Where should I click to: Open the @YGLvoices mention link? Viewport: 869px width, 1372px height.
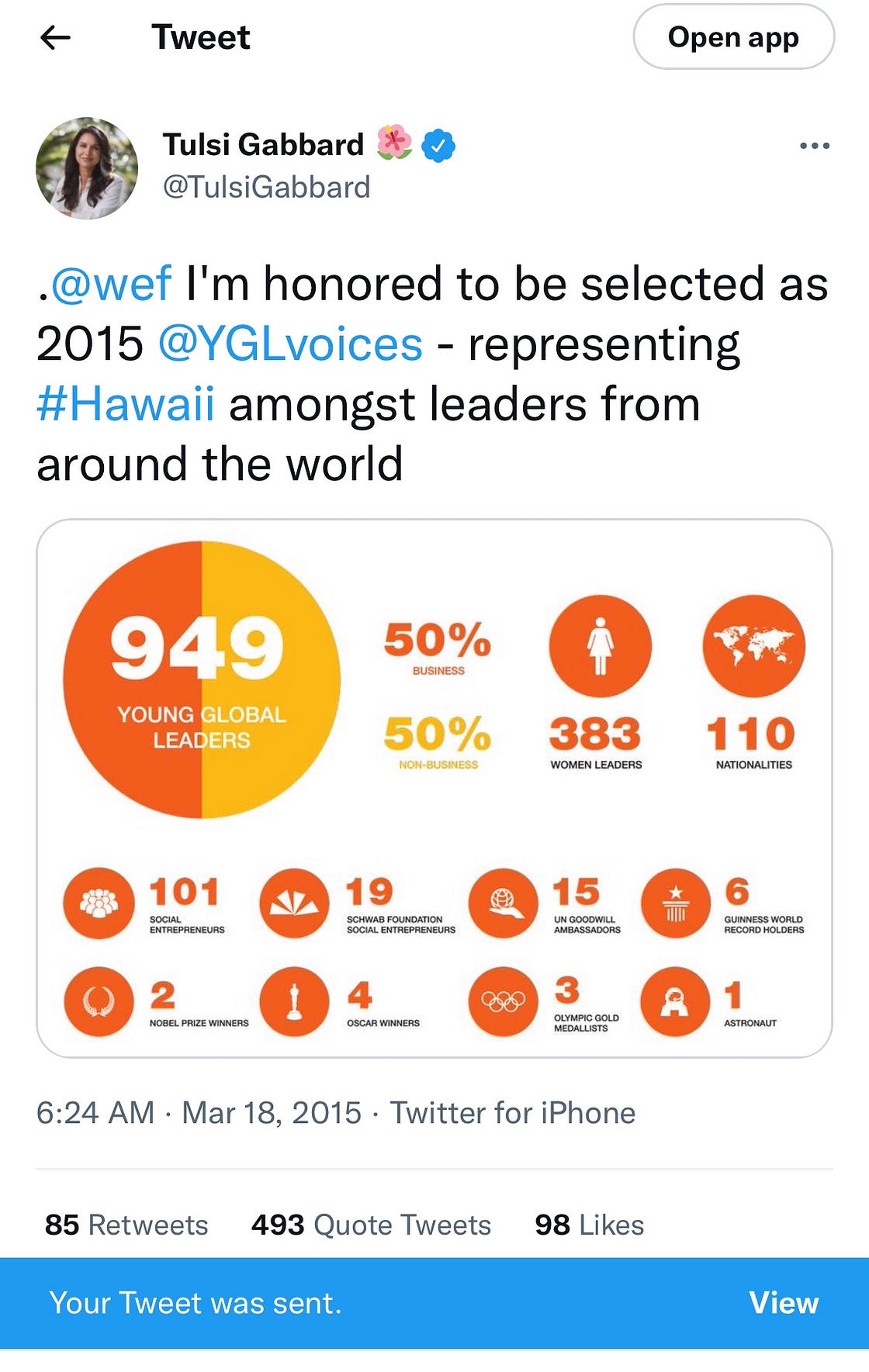(290, 344)
